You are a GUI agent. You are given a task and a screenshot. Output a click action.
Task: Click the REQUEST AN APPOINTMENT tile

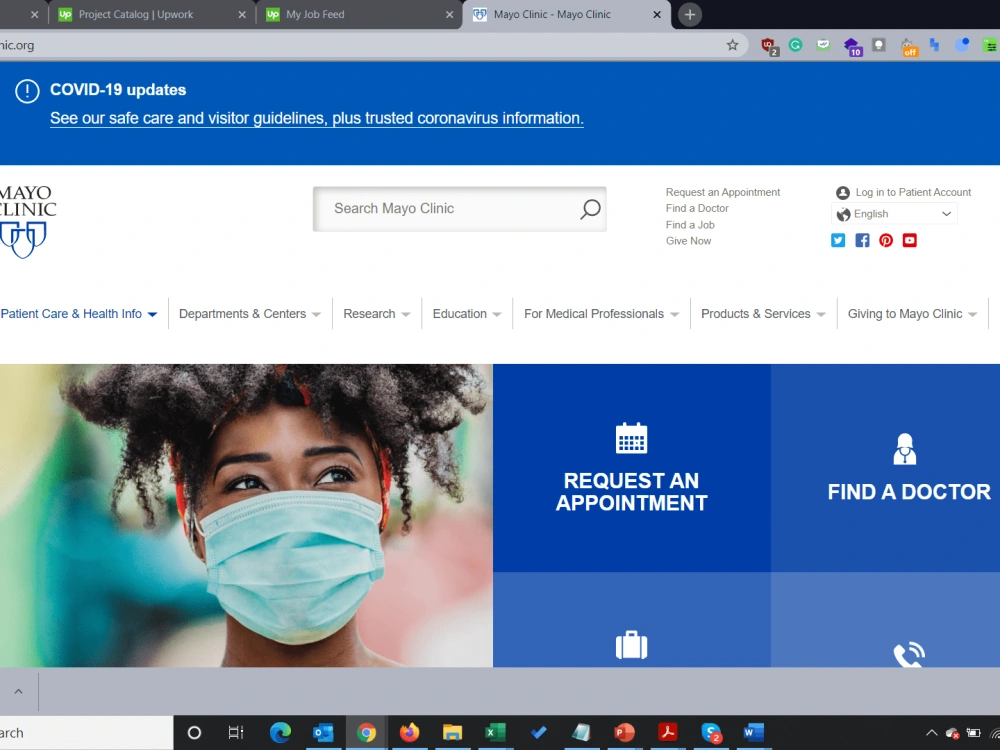(631, 467)
